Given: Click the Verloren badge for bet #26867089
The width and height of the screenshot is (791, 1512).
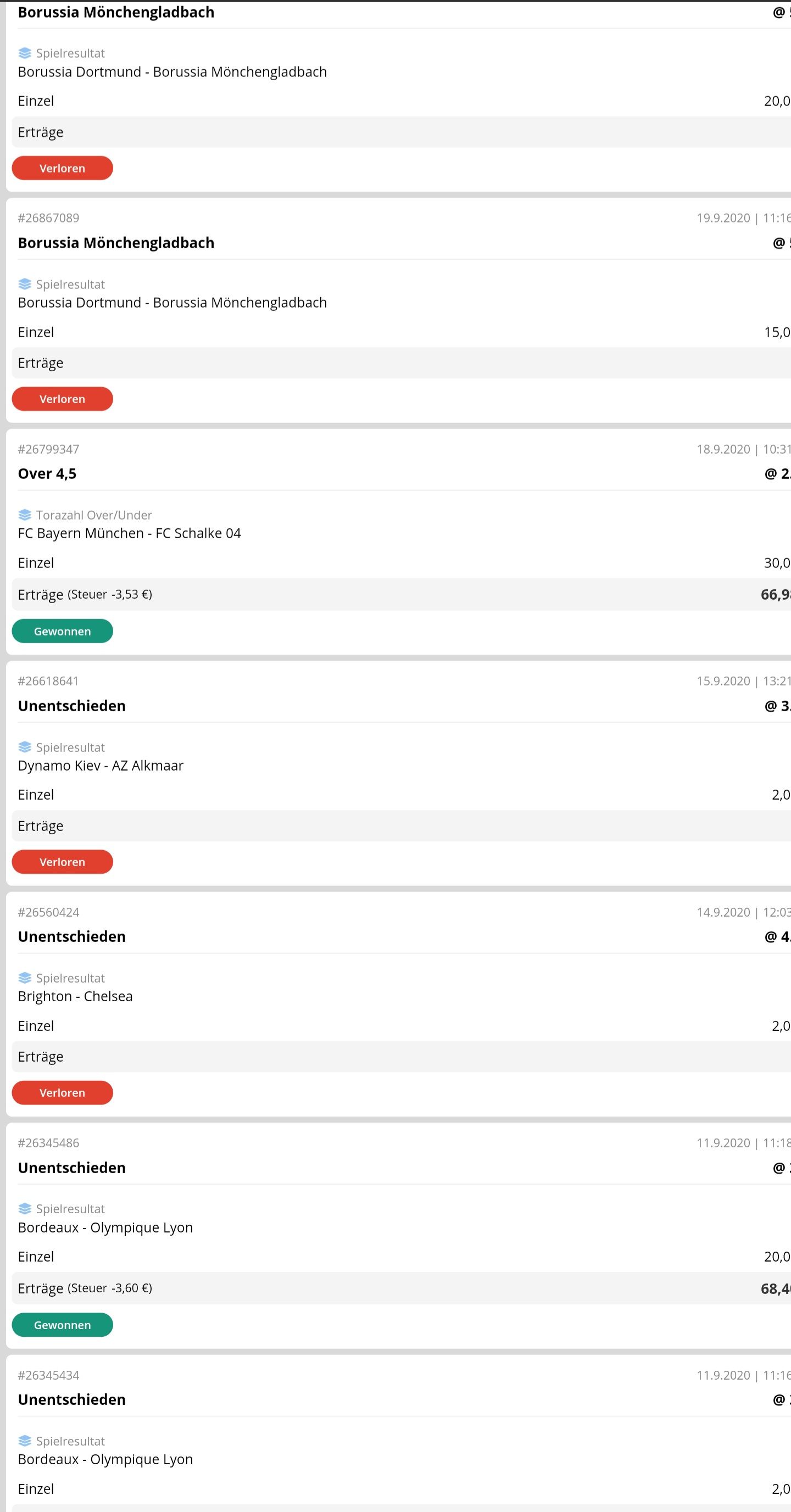Looking at the screenshot, I should pyautogui.click(x=62, y=399).
